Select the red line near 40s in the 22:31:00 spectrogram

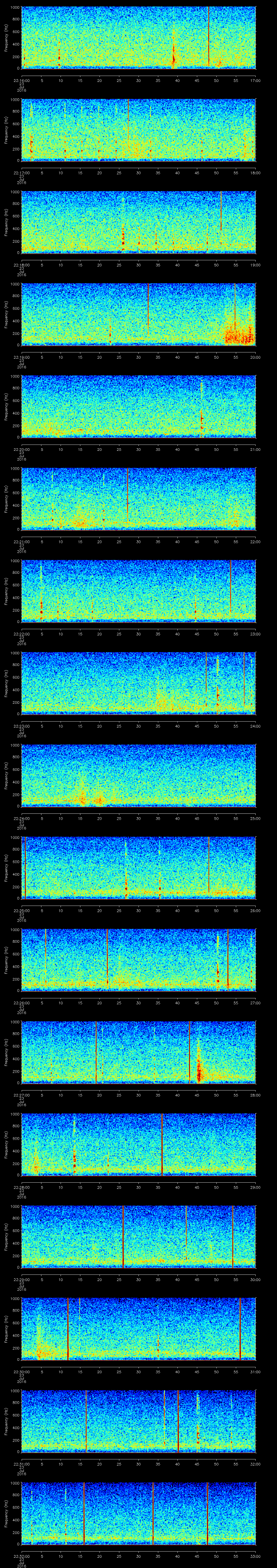click(178, 1421)
